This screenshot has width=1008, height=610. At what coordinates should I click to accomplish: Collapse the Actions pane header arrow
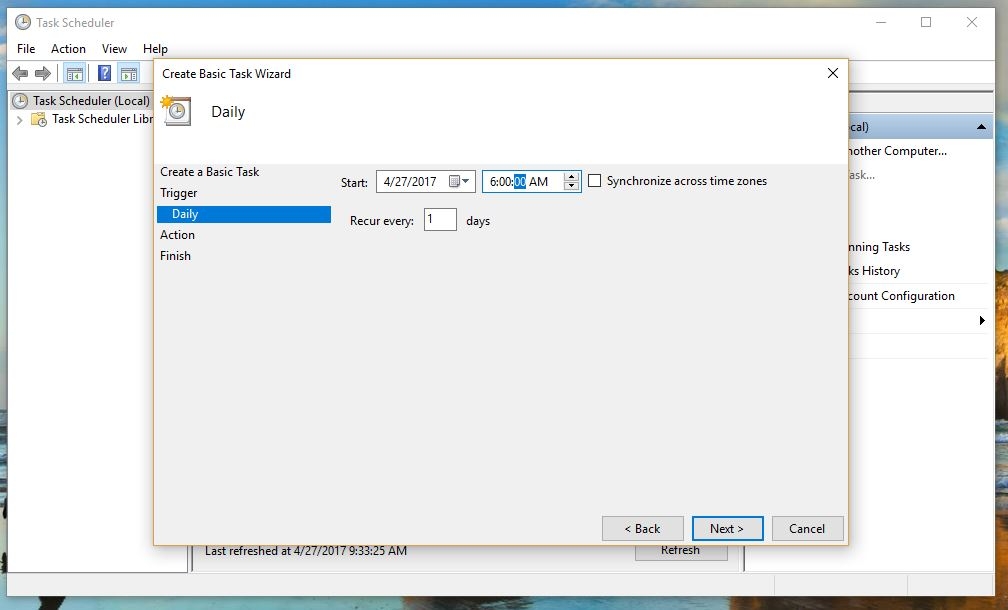(x=981, y=127)
